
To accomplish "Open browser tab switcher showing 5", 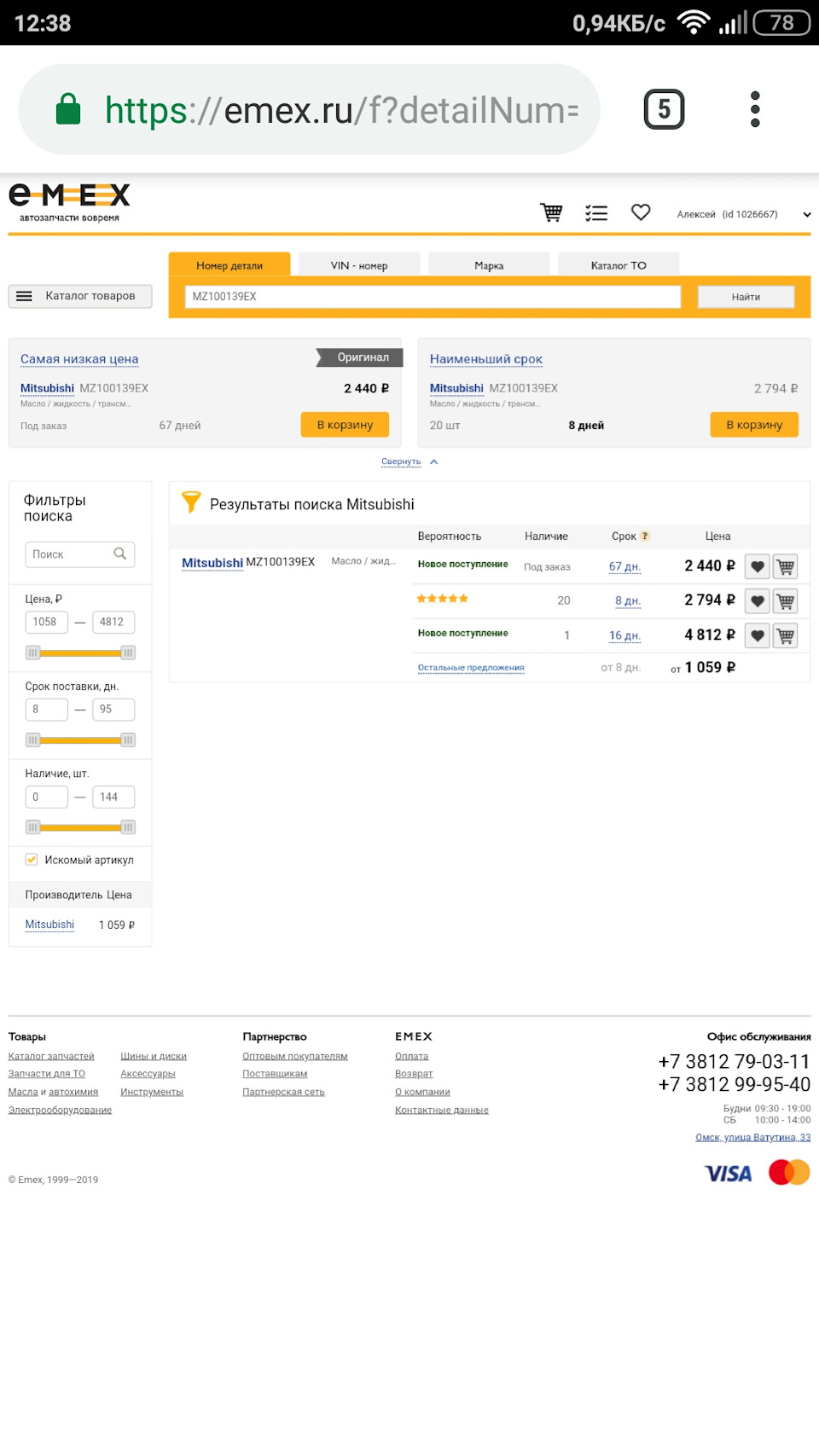I will (664, 109).
